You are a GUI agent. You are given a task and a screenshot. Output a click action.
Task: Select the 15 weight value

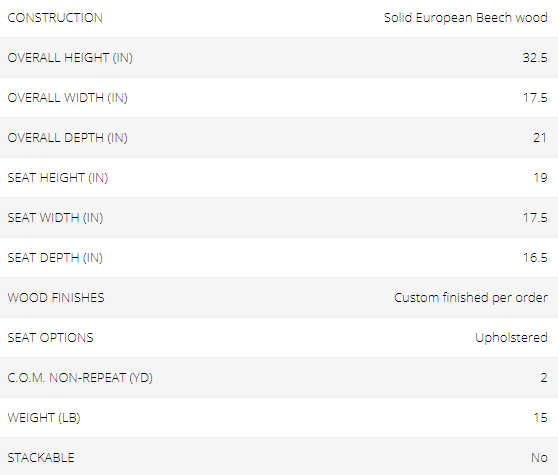click(540, 417)
